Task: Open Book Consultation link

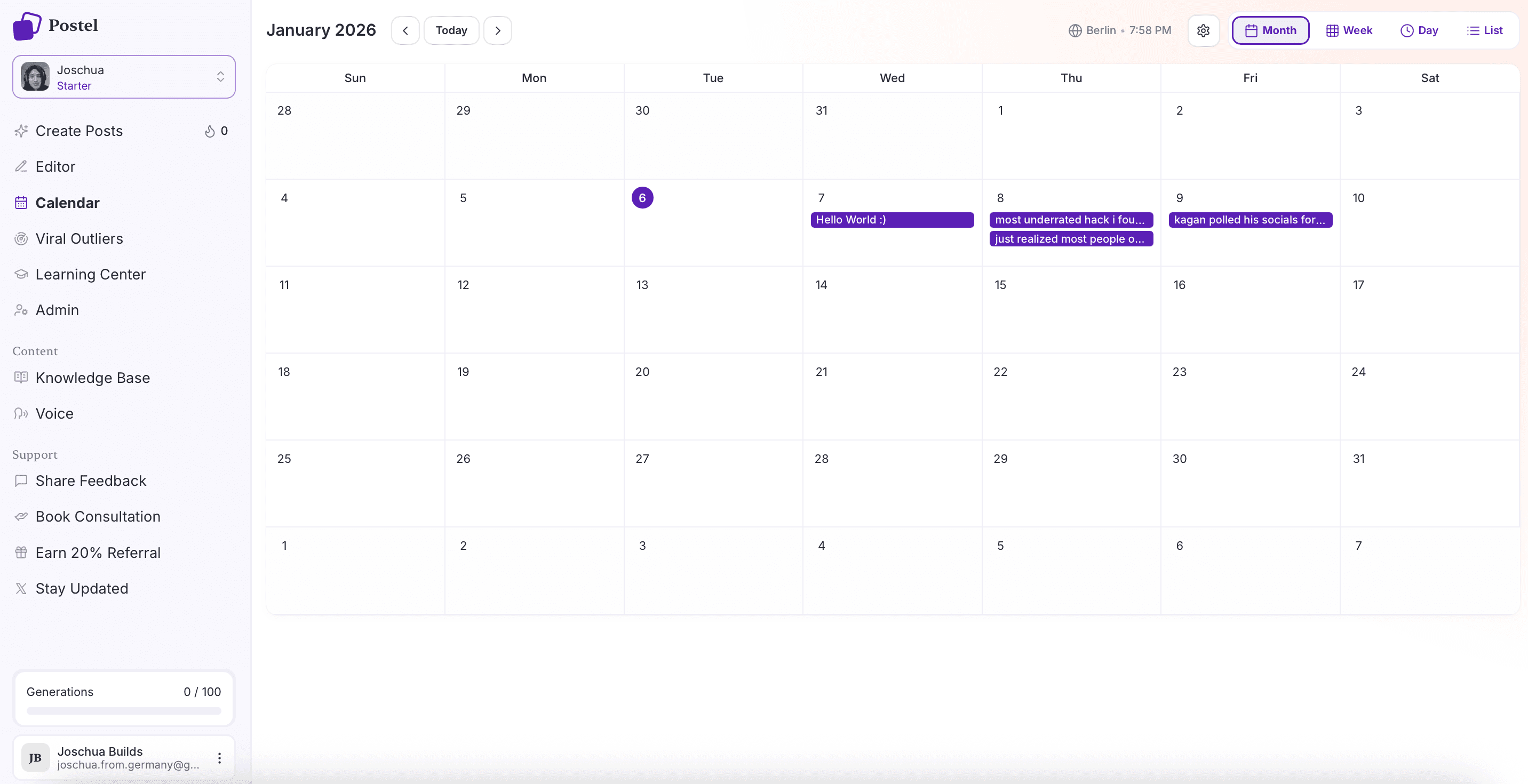Action: click(98, 516)
